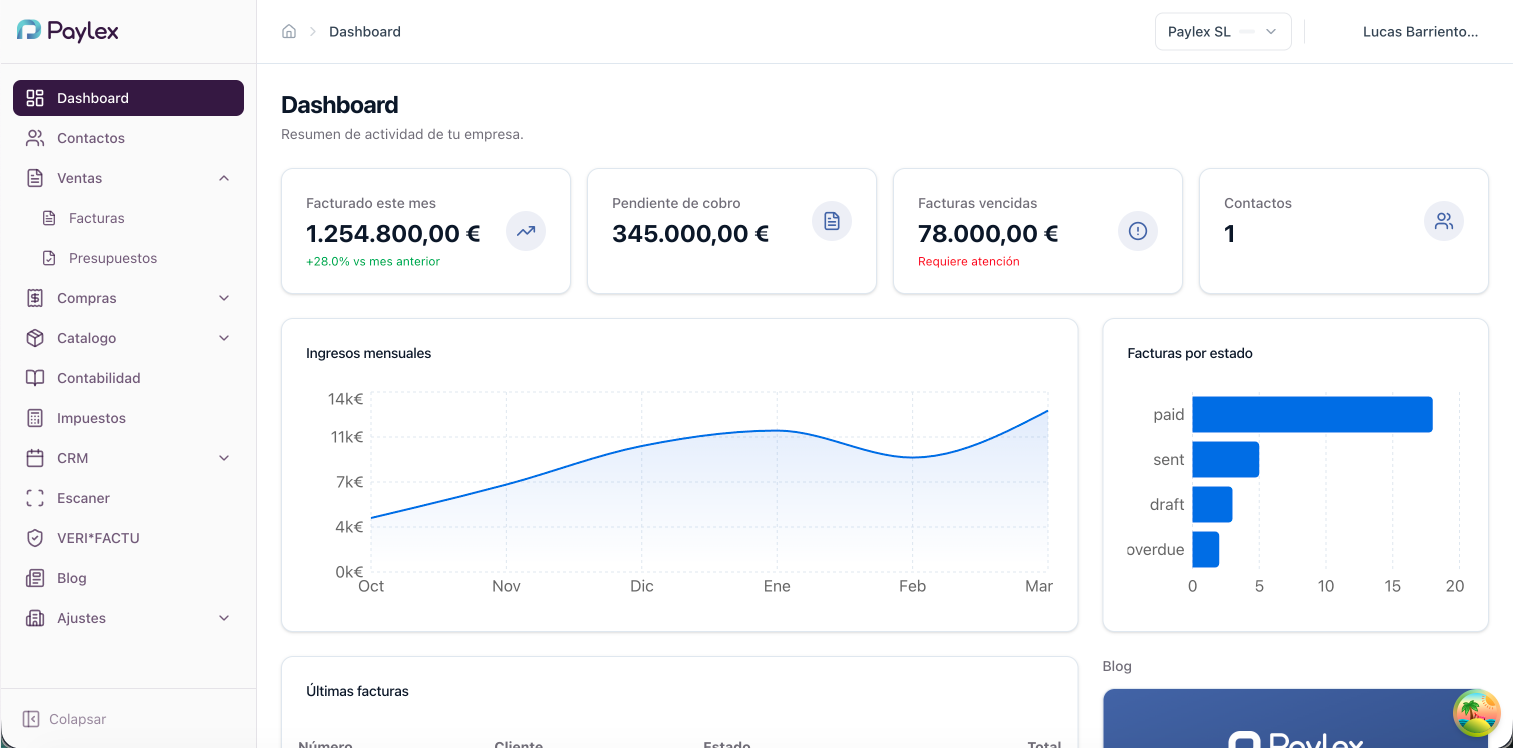The height and width of the screenshot is (748, 1513).
Task: Click the paid bar in Facturas por estado chart
Action: click(x=1310, y=414)
